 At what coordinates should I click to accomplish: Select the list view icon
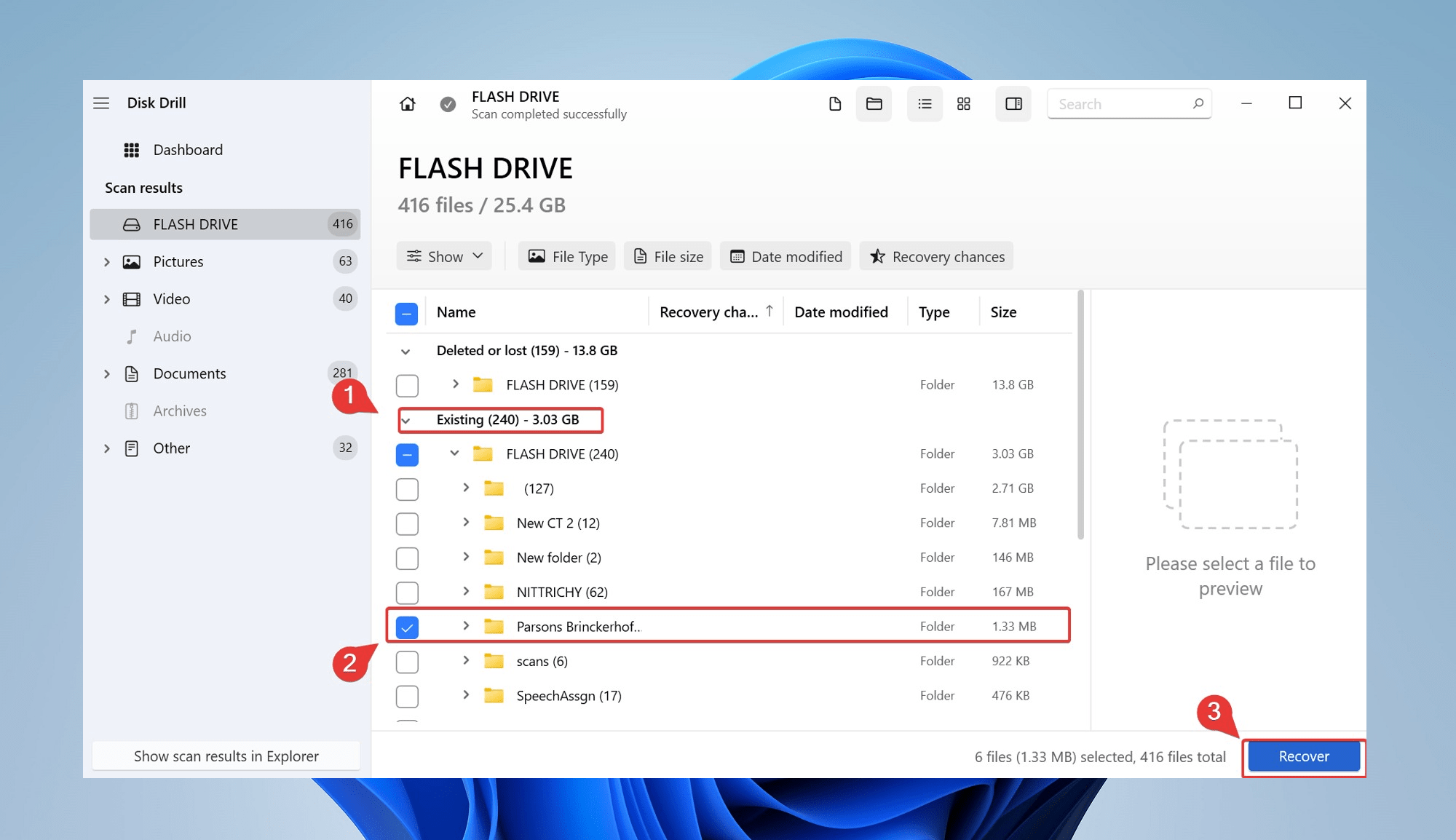(925, 104)
